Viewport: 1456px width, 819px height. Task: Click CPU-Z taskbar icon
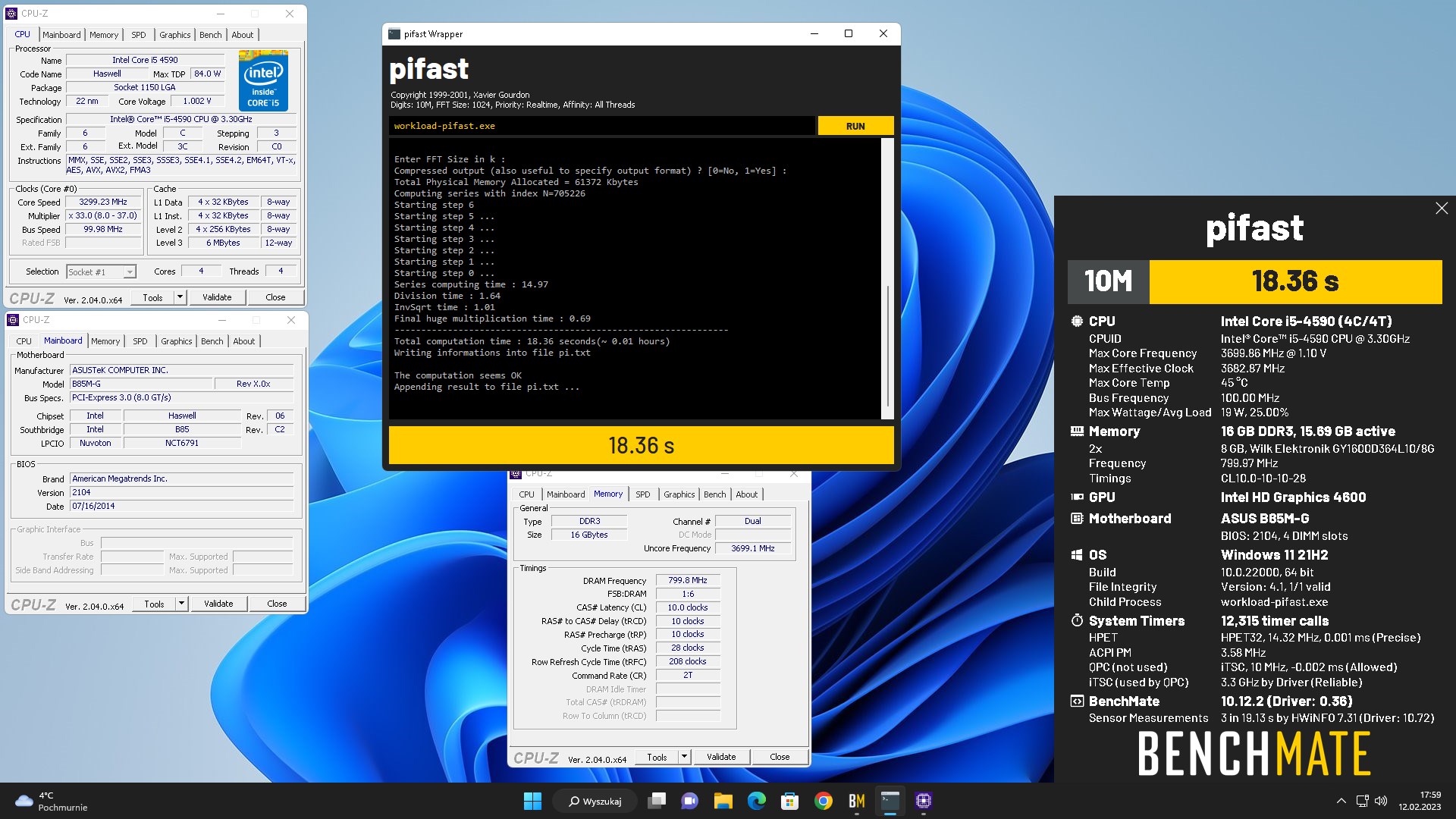[923, 801]
